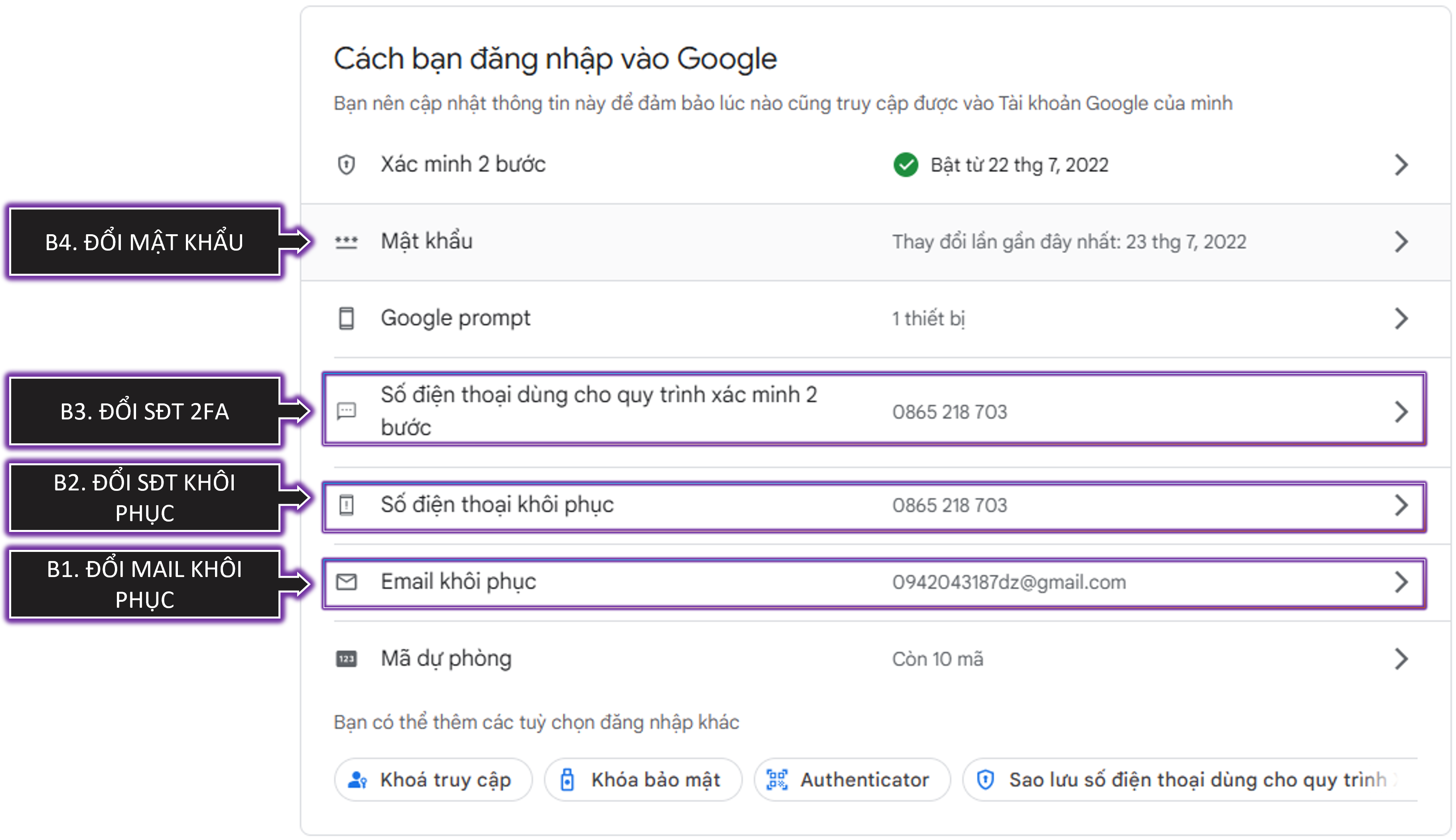
Task: Open Xác minh 2 bước via its chevron
Action: [1401, 165]
